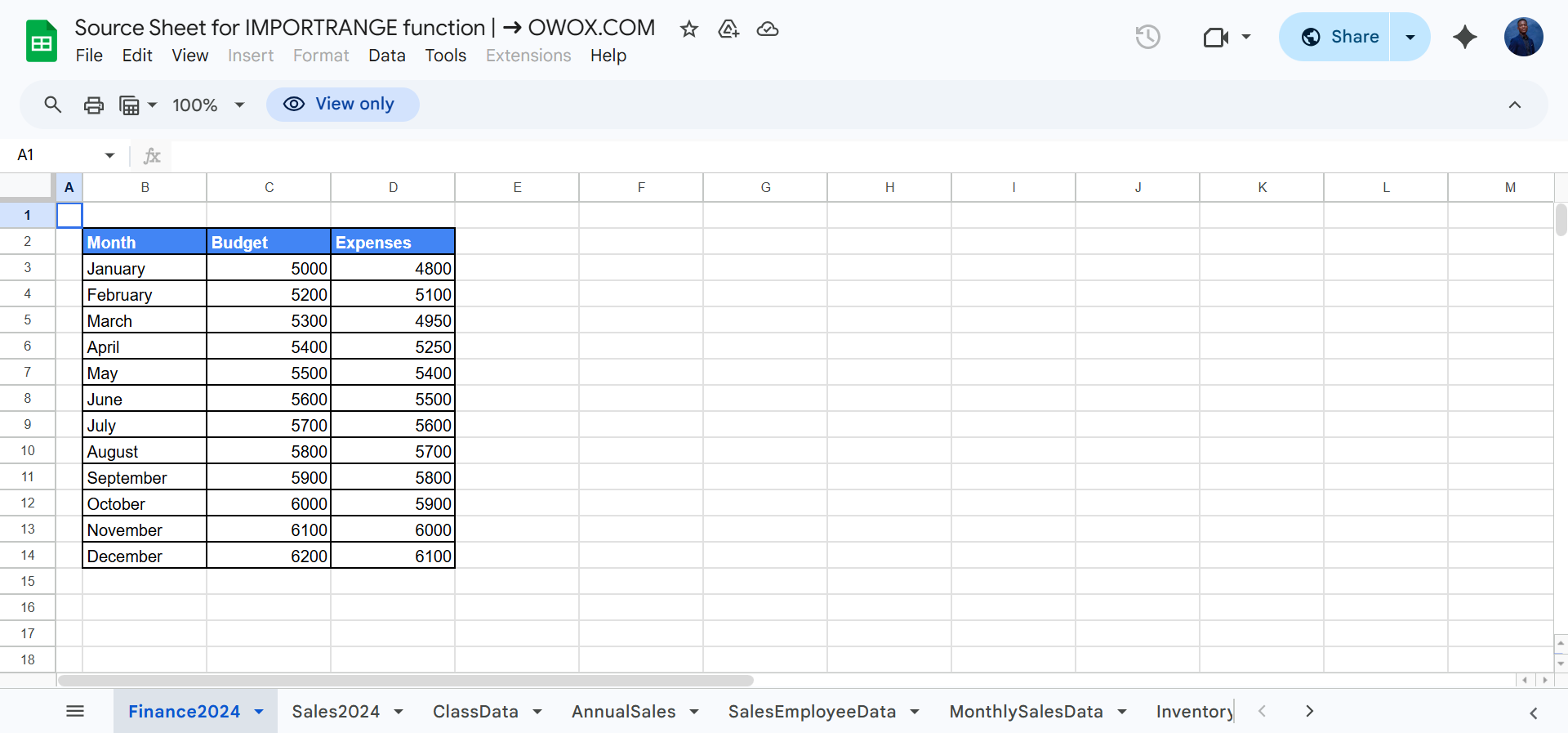Open the Gemini sparkle icon
This screenshot has width=1568, height=733.
[1465, 37]
